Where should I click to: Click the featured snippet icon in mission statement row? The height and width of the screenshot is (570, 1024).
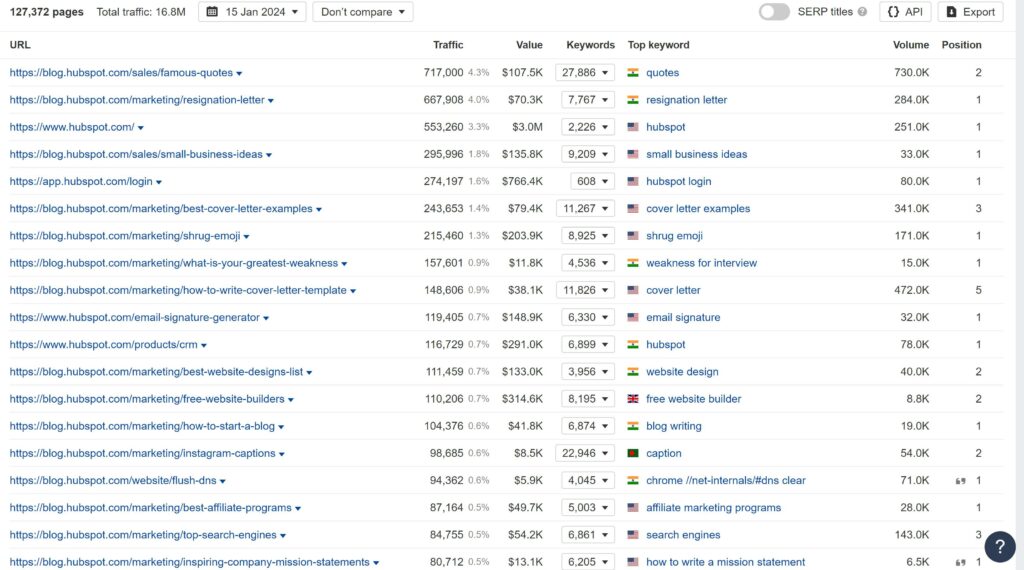(x=960, y=563)
